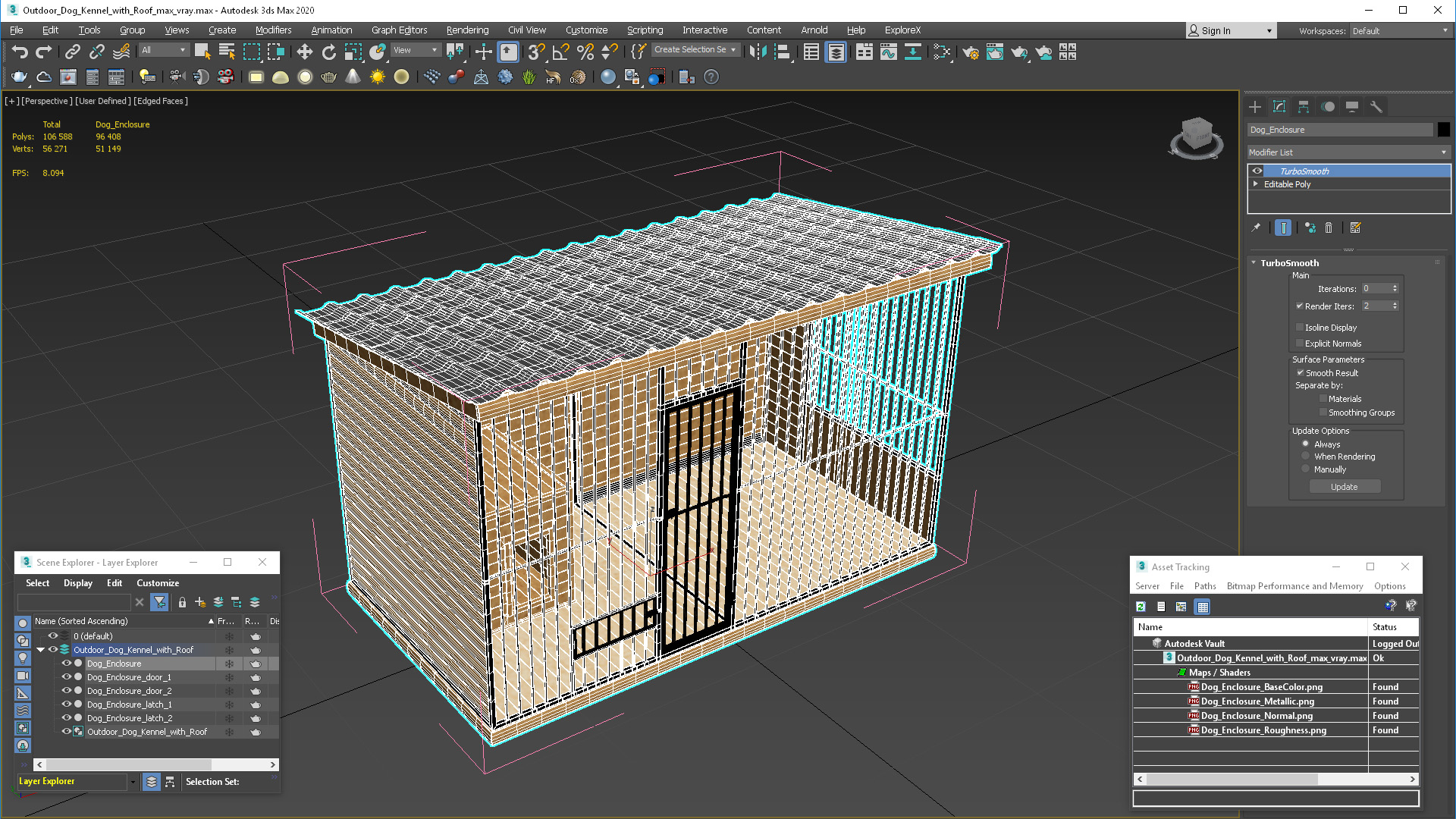
Task: Expand the Editable Poly modifier entry
Action: point(1256,184)
